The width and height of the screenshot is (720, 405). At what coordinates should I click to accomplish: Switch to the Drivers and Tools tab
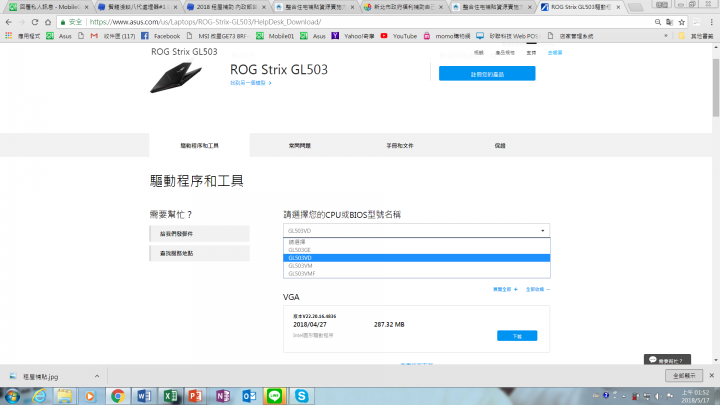[x=199, y=146]
